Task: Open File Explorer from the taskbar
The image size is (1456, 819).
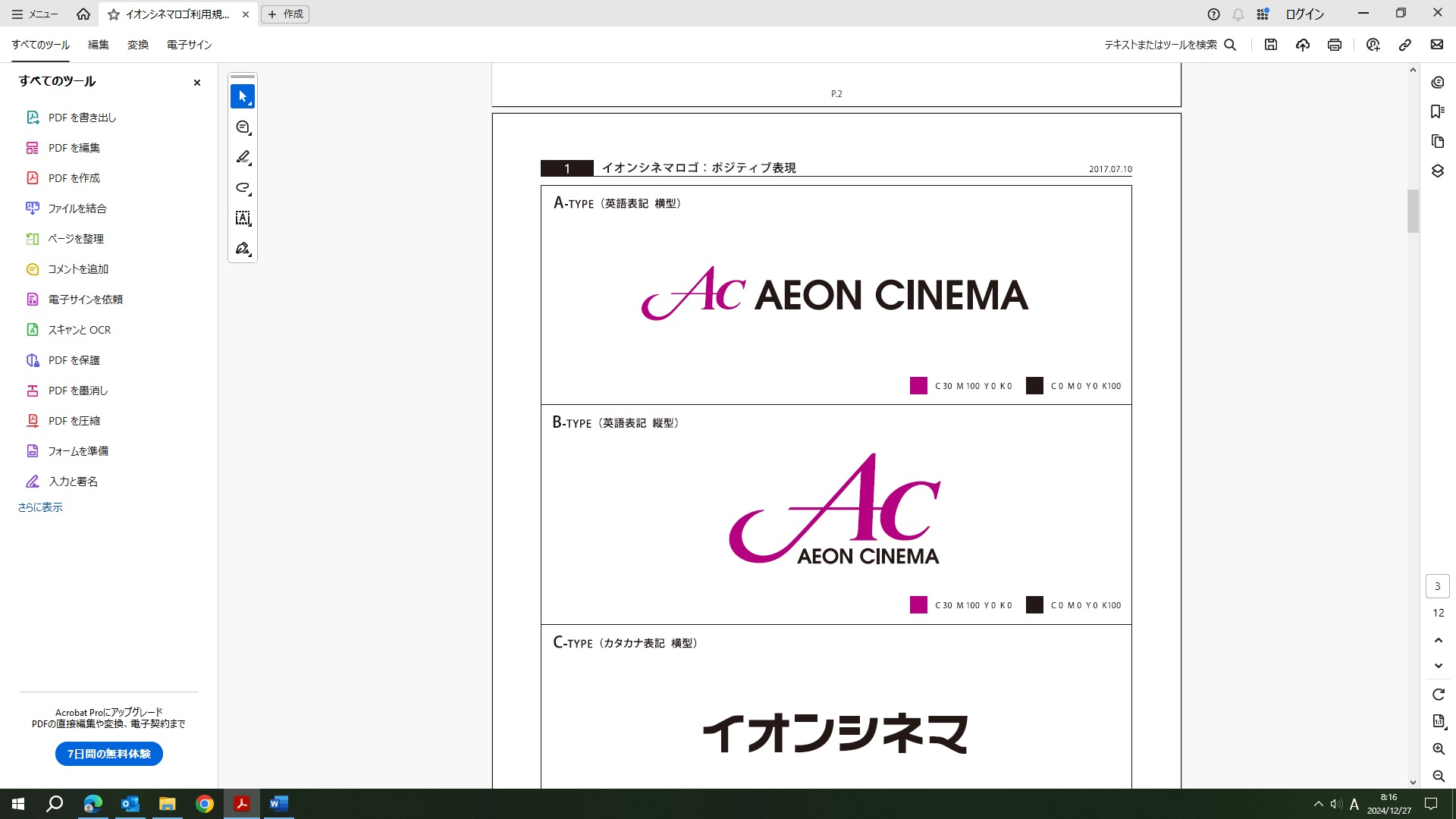Action: (168, 804)
